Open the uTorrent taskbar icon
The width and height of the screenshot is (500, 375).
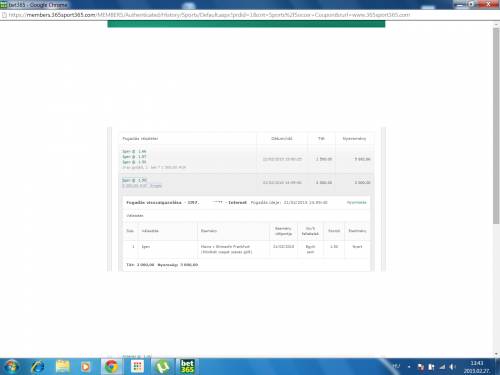pyautogui.click(x=162, y=367)
